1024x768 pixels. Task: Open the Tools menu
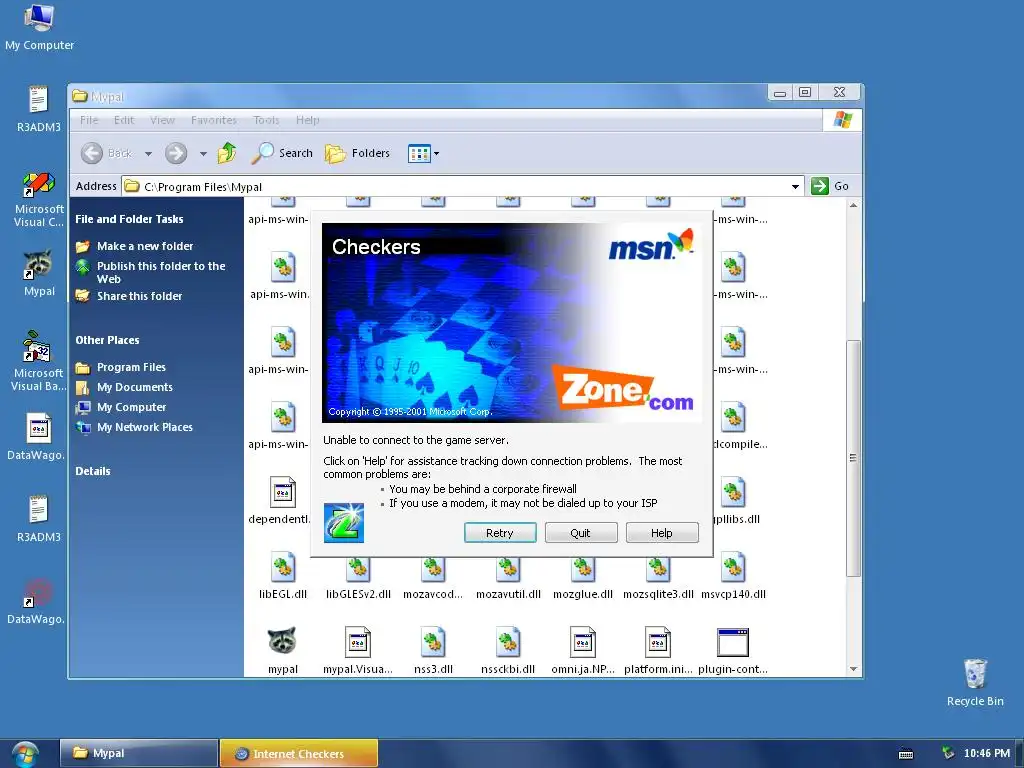(x=266, y=120)
